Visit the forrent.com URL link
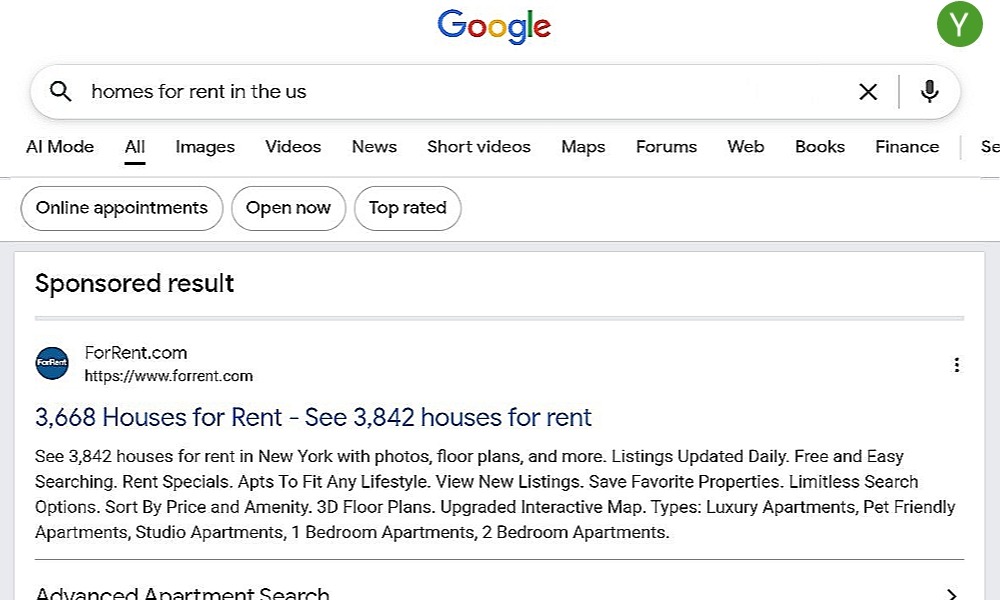This screenshot has width=1000, height=600. point(168,377)
